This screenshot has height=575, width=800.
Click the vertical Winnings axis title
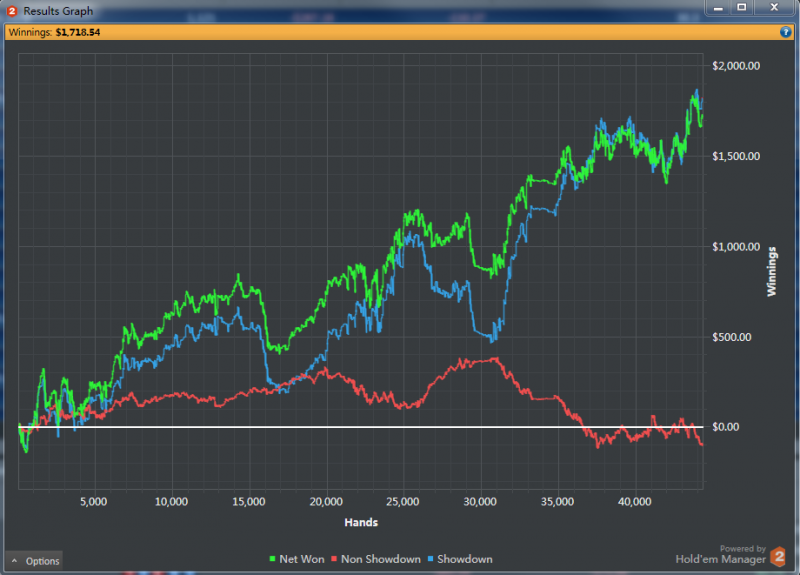[772, 270]
